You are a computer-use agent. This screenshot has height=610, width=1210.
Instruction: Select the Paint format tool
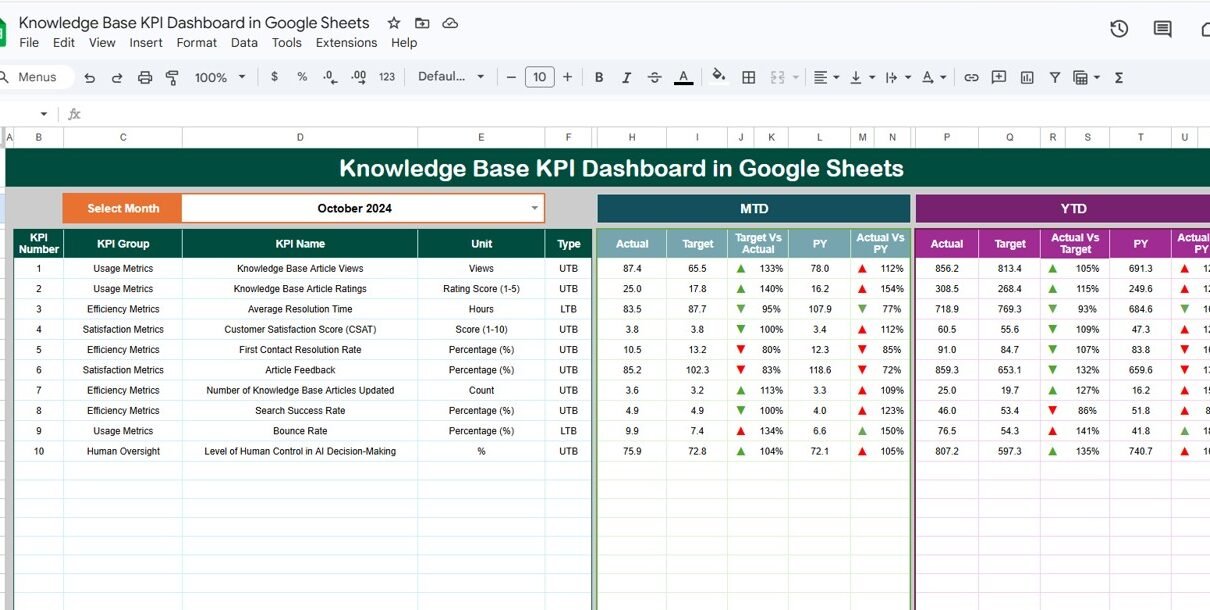coord(172,77)
